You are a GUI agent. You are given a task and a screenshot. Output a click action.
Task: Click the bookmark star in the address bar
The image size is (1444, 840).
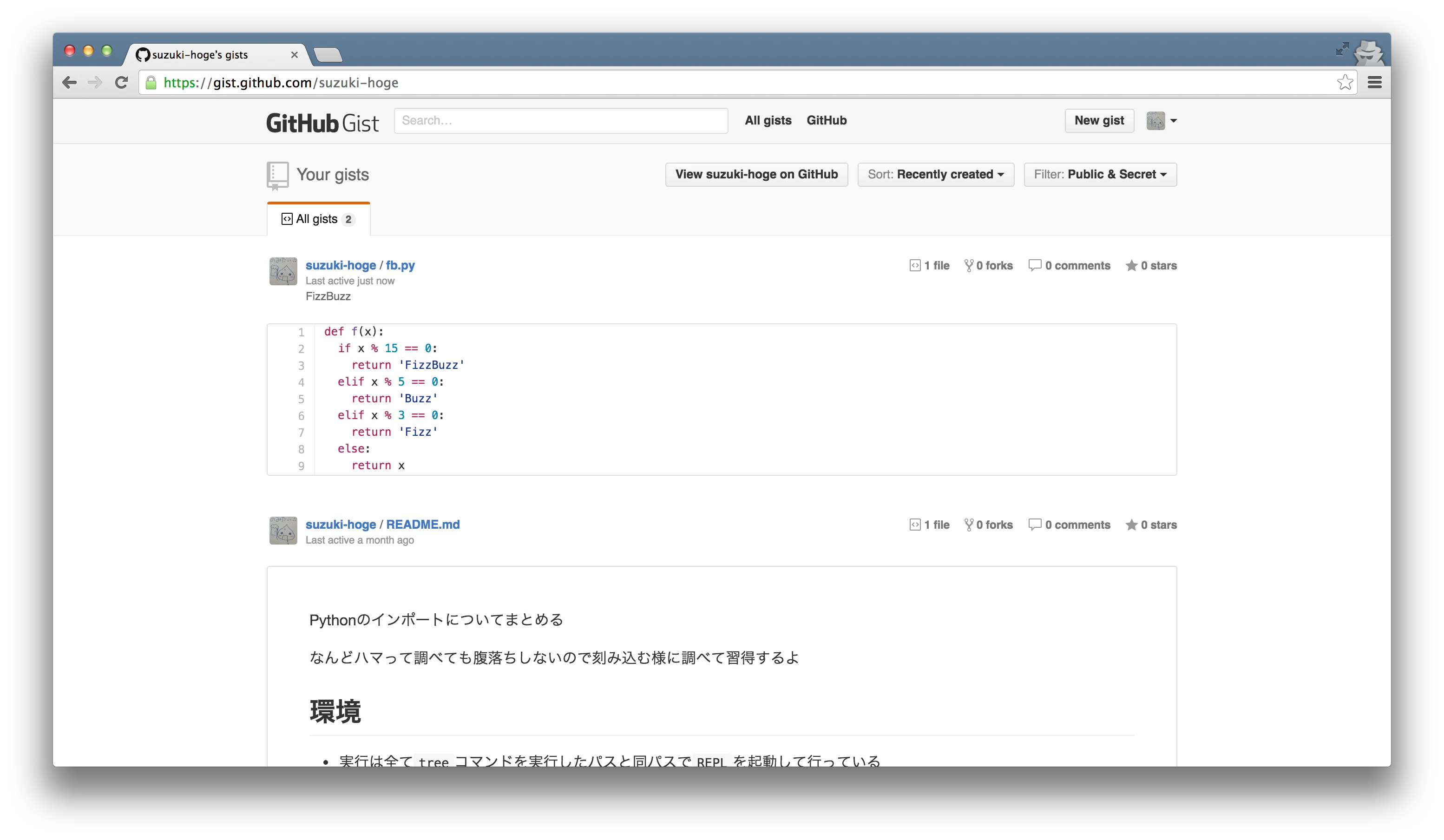pos(1345,82)
